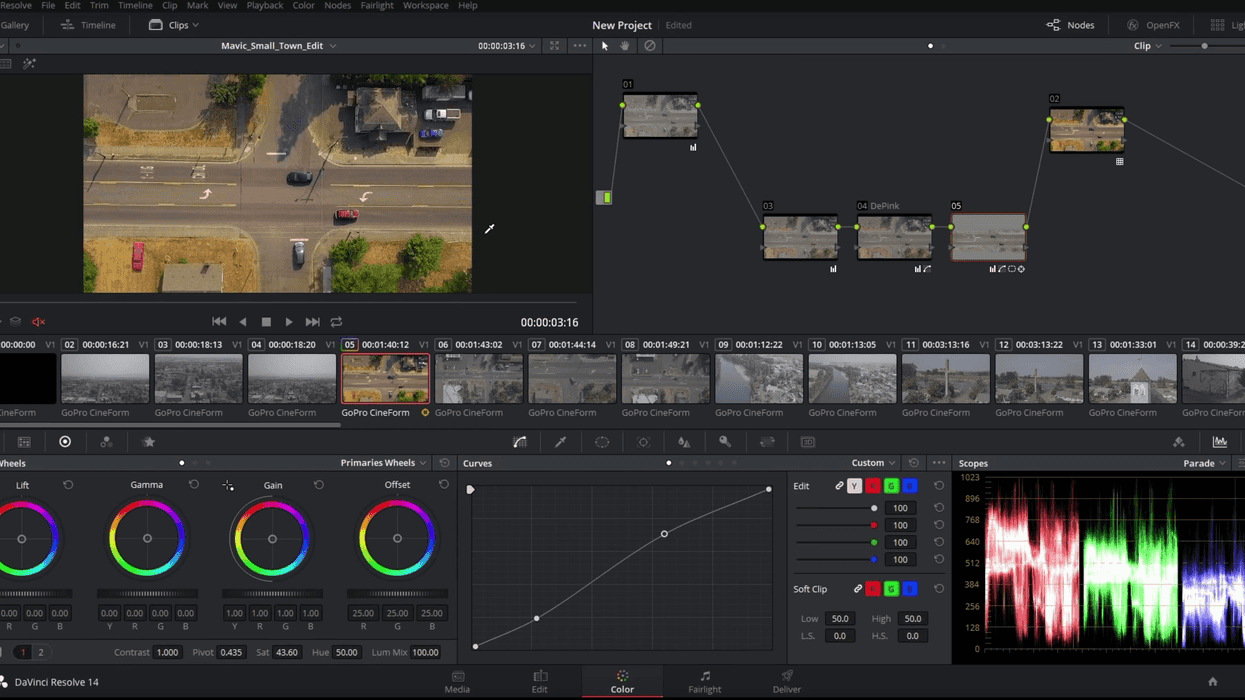Select the Color Wheels palette icon
Image resolution: width=1245 pixels, height=700 pixels.
point(65,442)
